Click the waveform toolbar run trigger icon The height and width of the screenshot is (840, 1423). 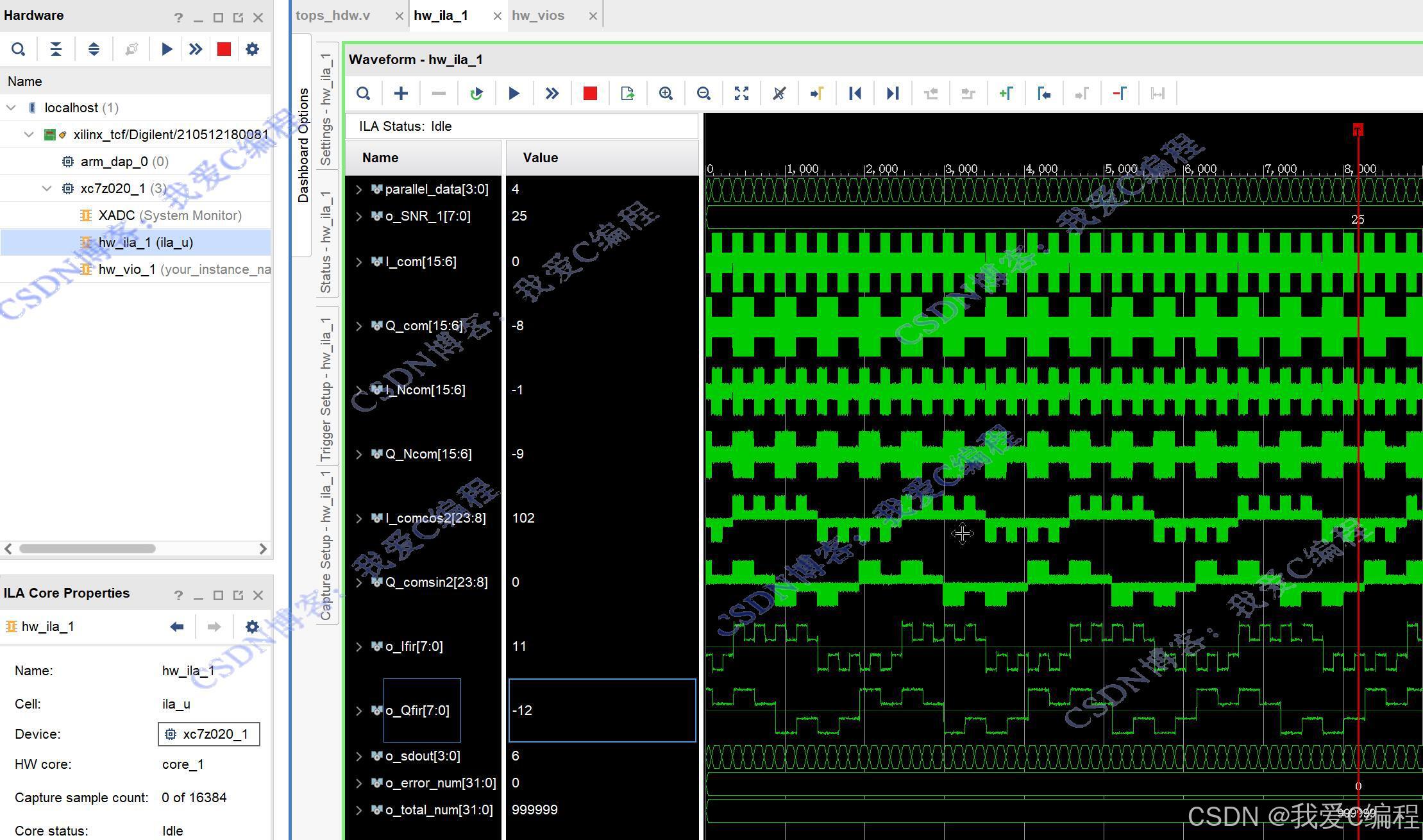(514, 94)
